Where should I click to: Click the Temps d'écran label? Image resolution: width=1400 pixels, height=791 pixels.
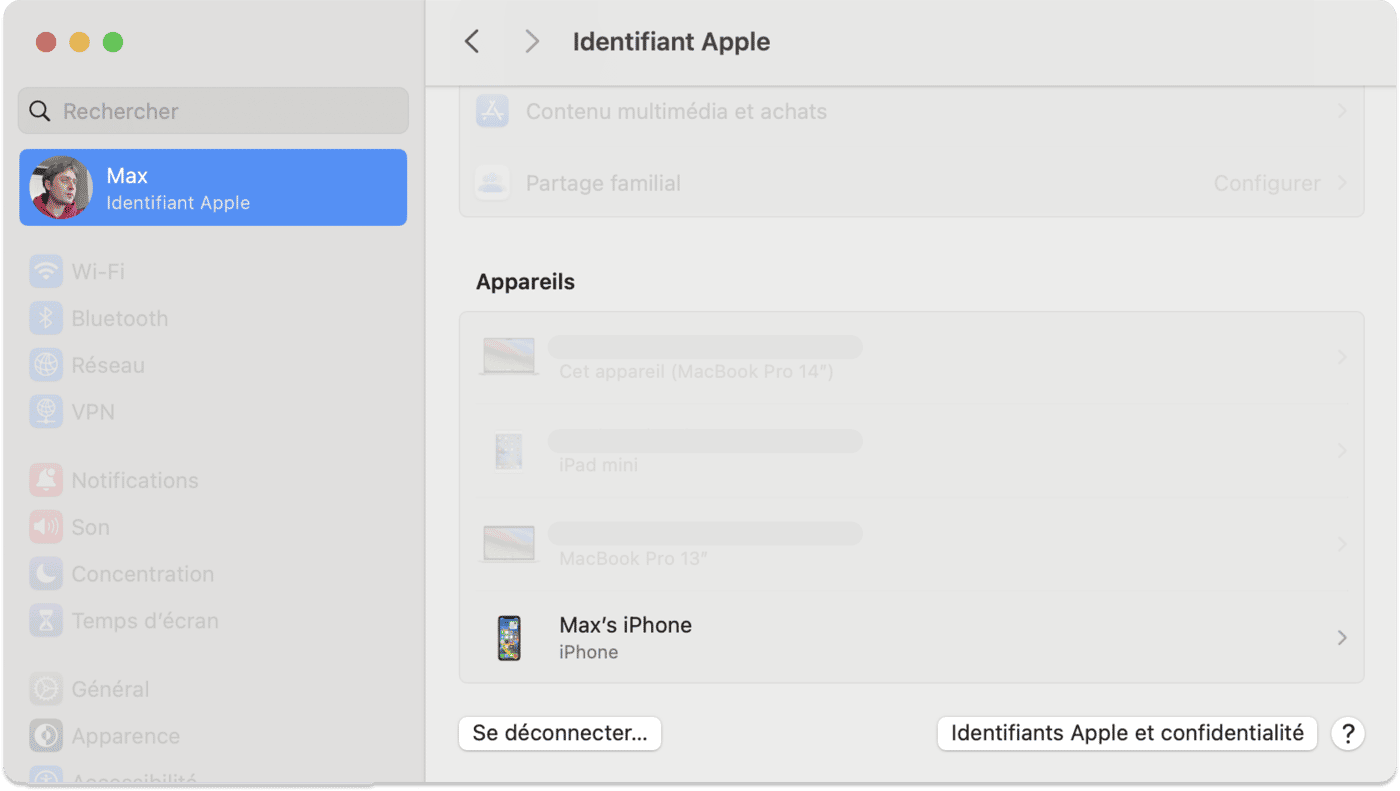pyautogui.click(x=145, y=621)
